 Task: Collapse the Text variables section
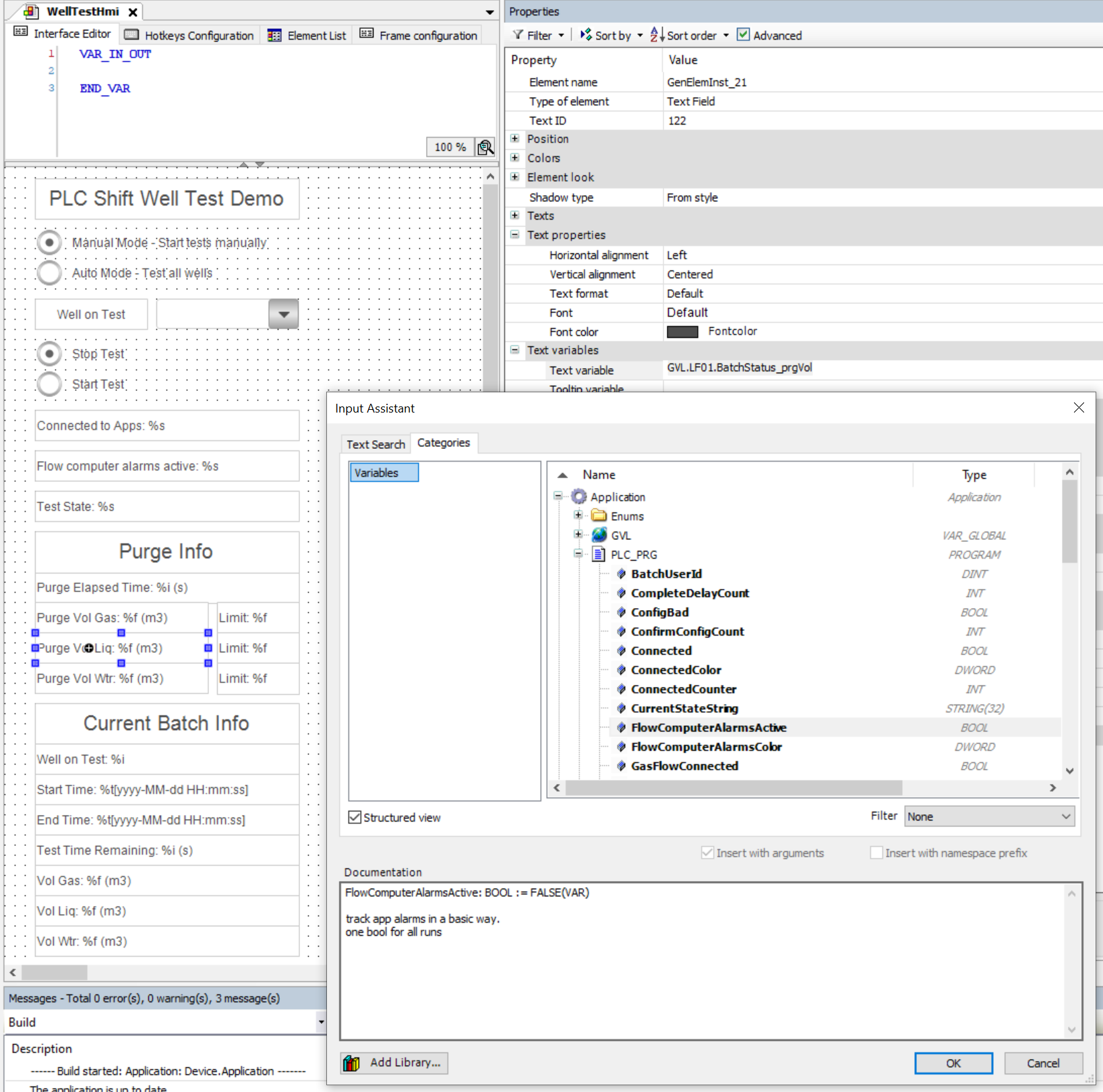pyautogui.click(x=515, y=351)
